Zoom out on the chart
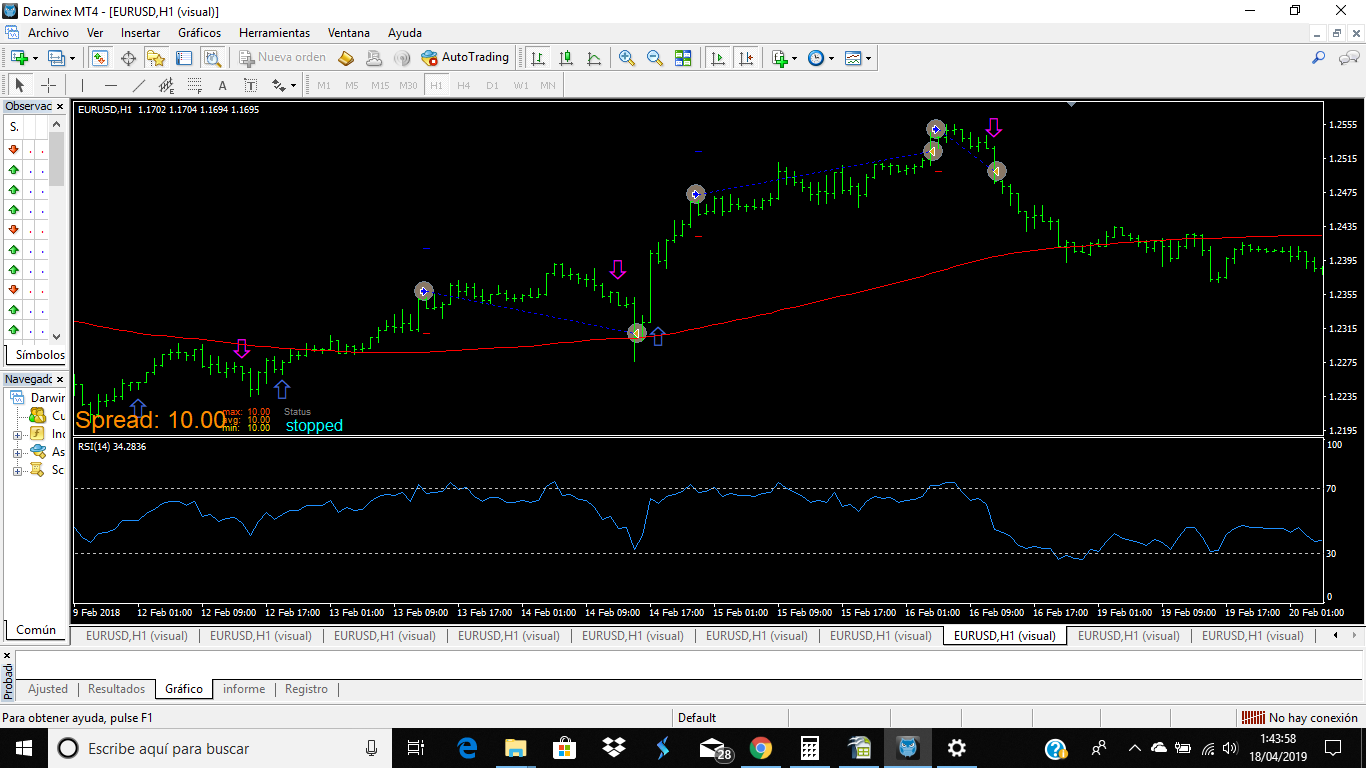 pyautogui.click(x=655, y=58)
